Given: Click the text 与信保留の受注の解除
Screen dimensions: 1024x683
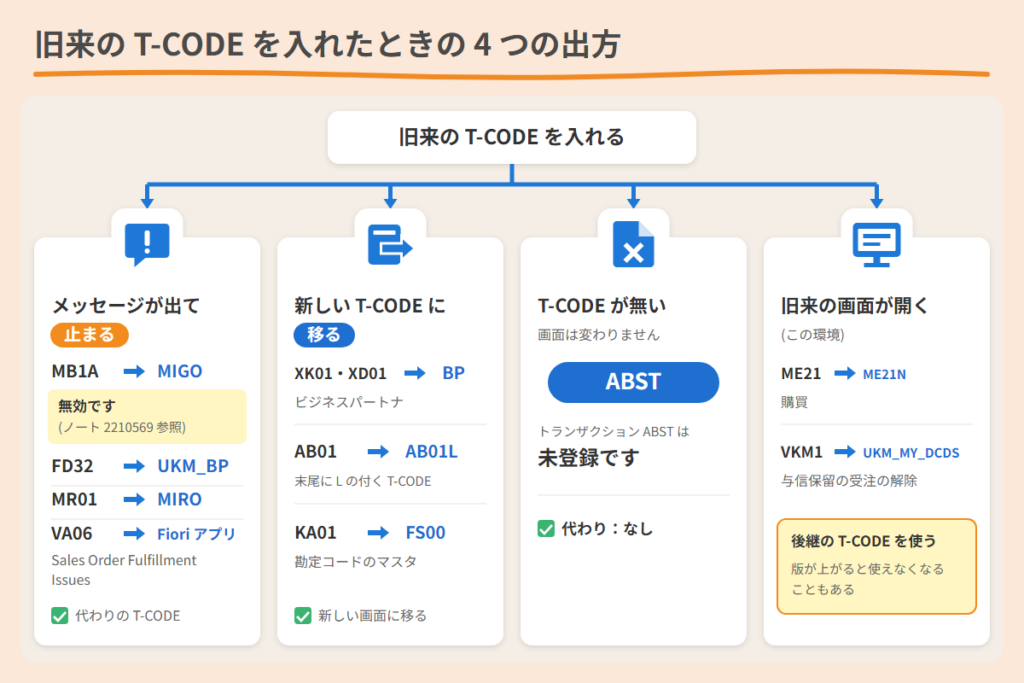Looking at the screenshot, I should 849,481.
